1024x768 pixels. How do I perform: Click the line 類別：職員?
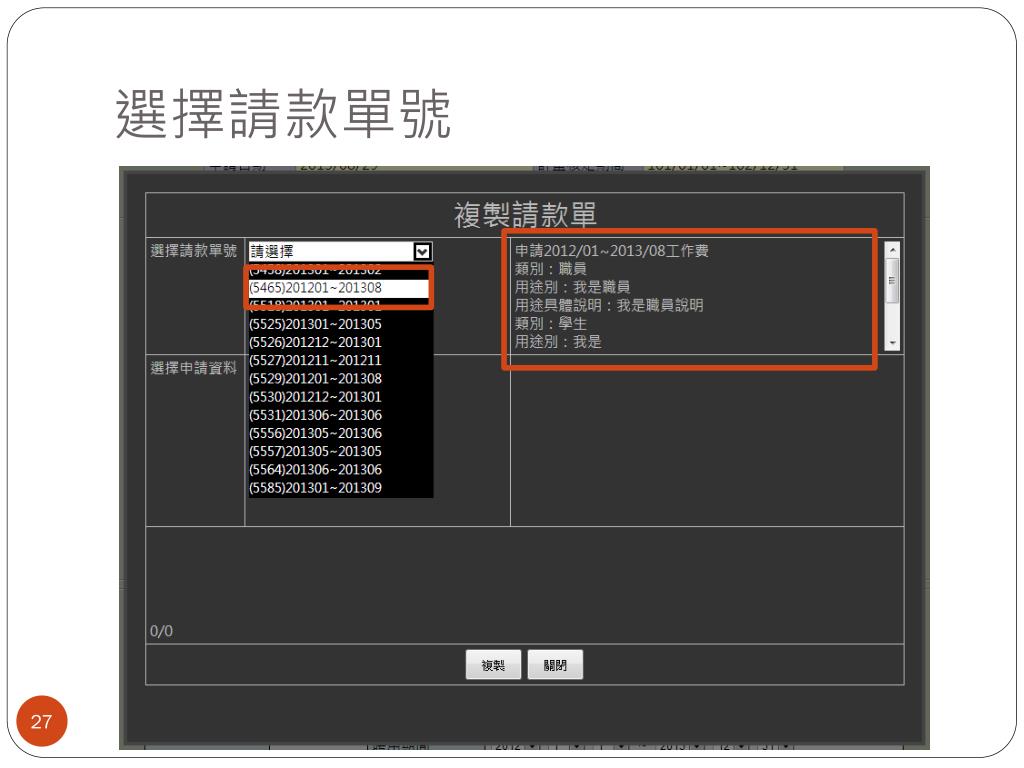[x=551, y=269]
